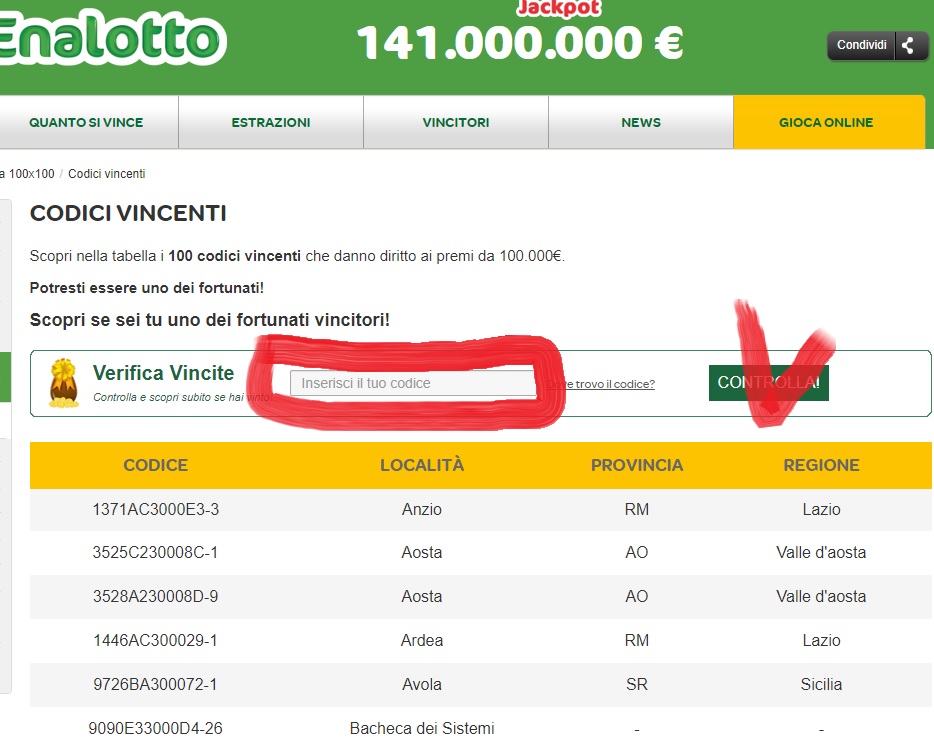Viewport: 934px width, 743px height.
Task: Click the Località column header
Action: pyautogui.click(x=422, y=465)
